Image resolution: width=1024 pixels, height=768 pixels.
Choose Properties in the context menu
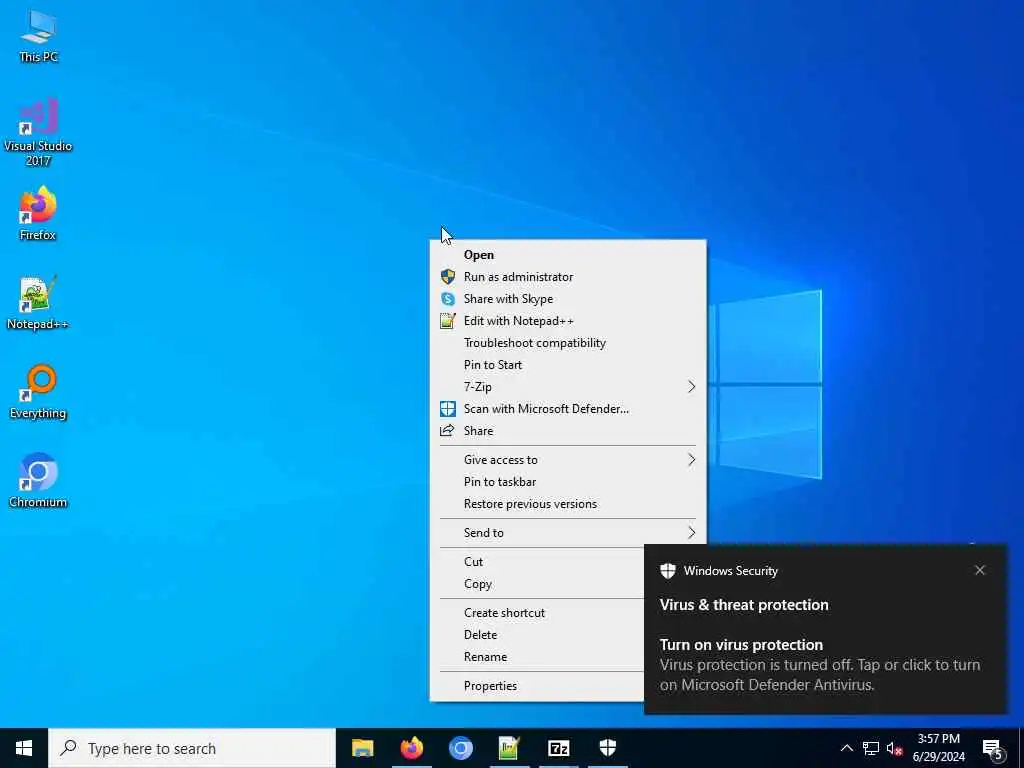tap(537, 686)
